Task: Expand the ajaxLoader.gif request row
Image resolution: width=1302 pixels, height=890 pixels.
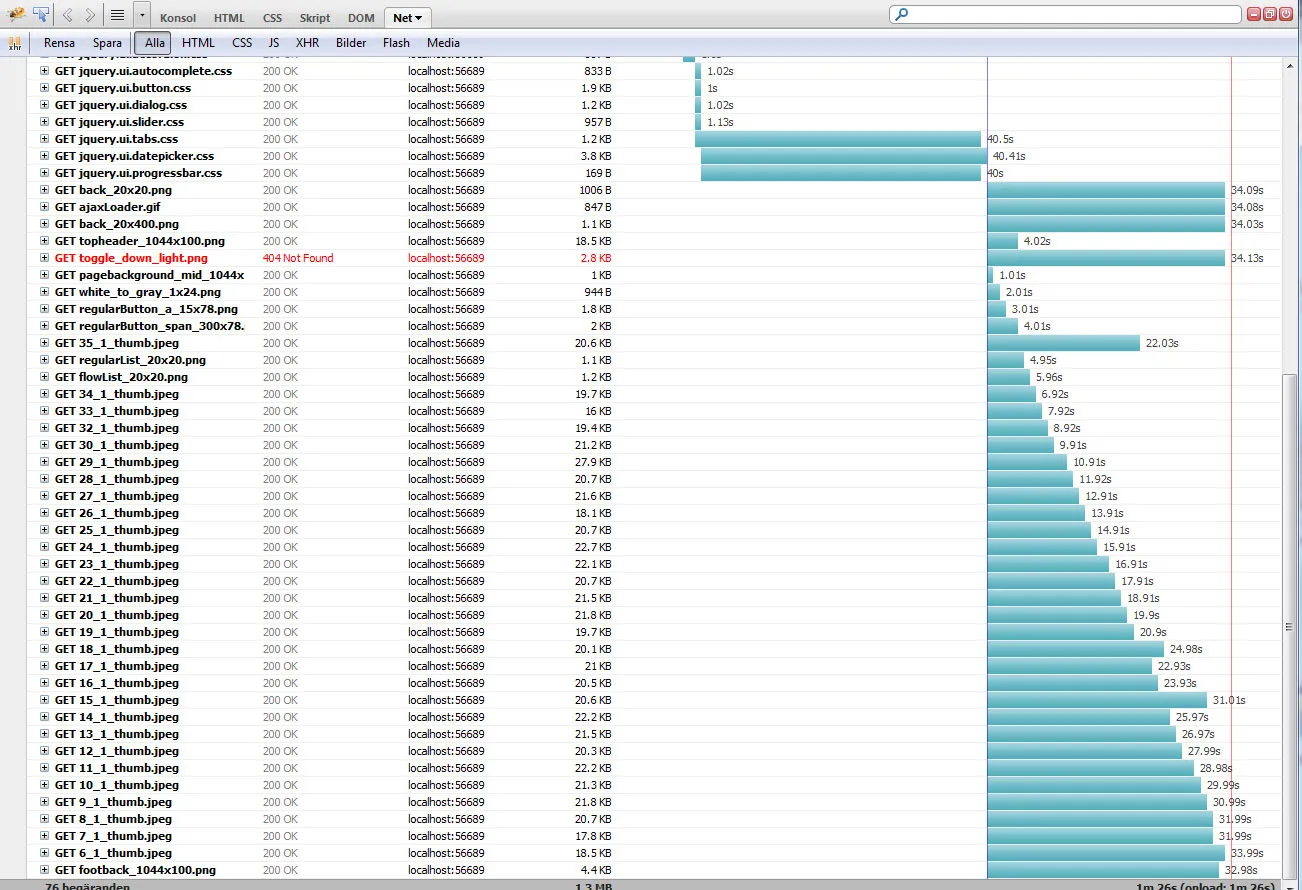Action: point(44,207)
